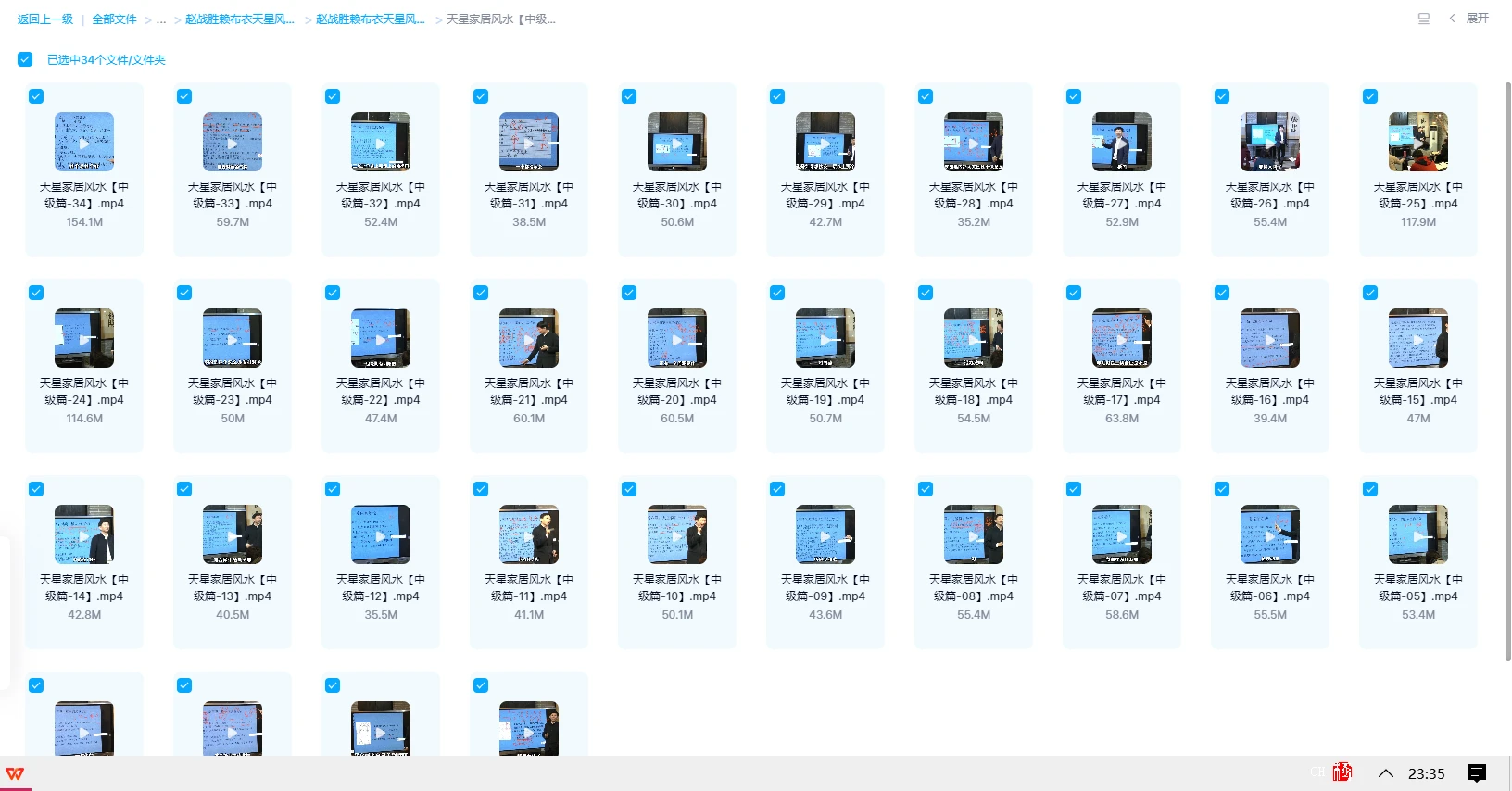This screenshot has width=1512, height=791.
Task: Expand collapsed breadcrumb ellipsis
Action: (x=161, y=19)
